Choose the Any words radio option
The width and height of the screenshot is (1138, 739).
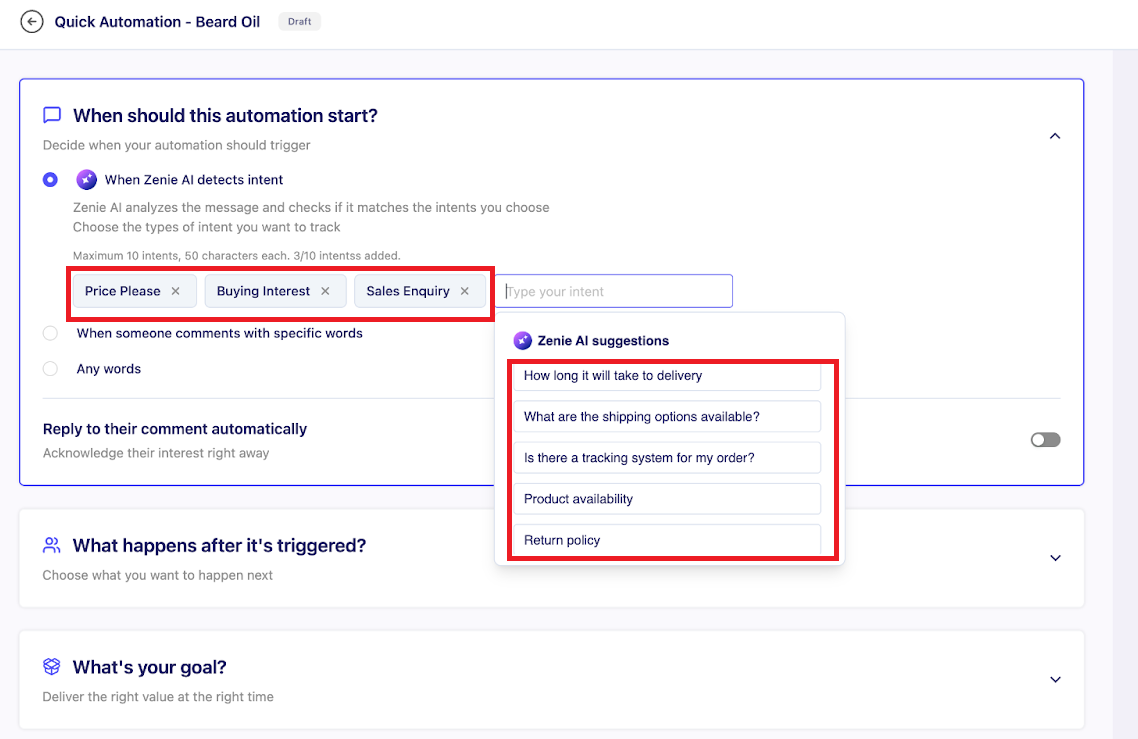click(x=50, y=369)
